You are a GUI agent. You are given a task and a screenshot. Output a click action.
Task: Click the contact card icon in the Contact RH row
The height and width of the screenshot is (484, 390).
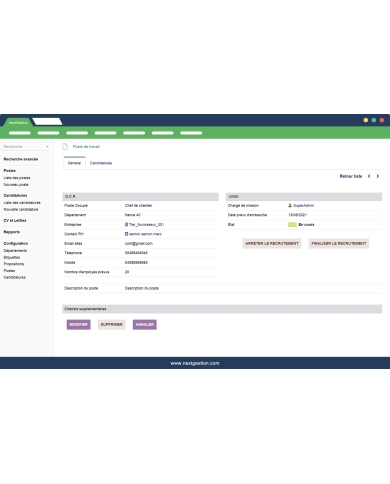tap(126, 234)
